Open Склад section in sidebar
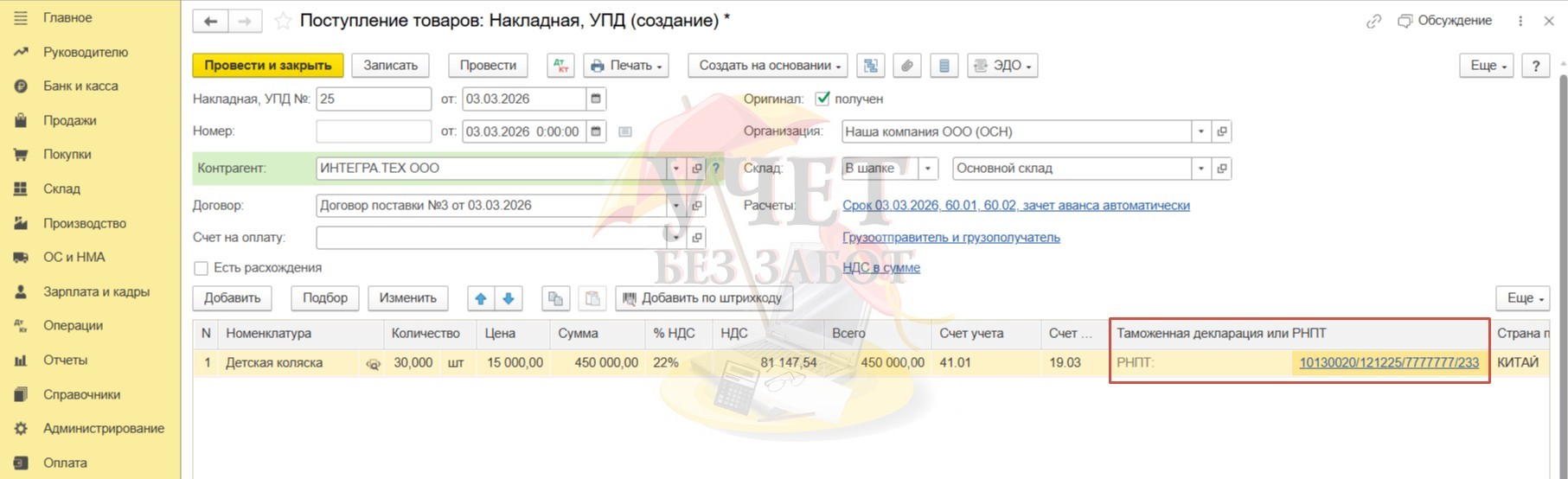 click(x=61, y=188)
